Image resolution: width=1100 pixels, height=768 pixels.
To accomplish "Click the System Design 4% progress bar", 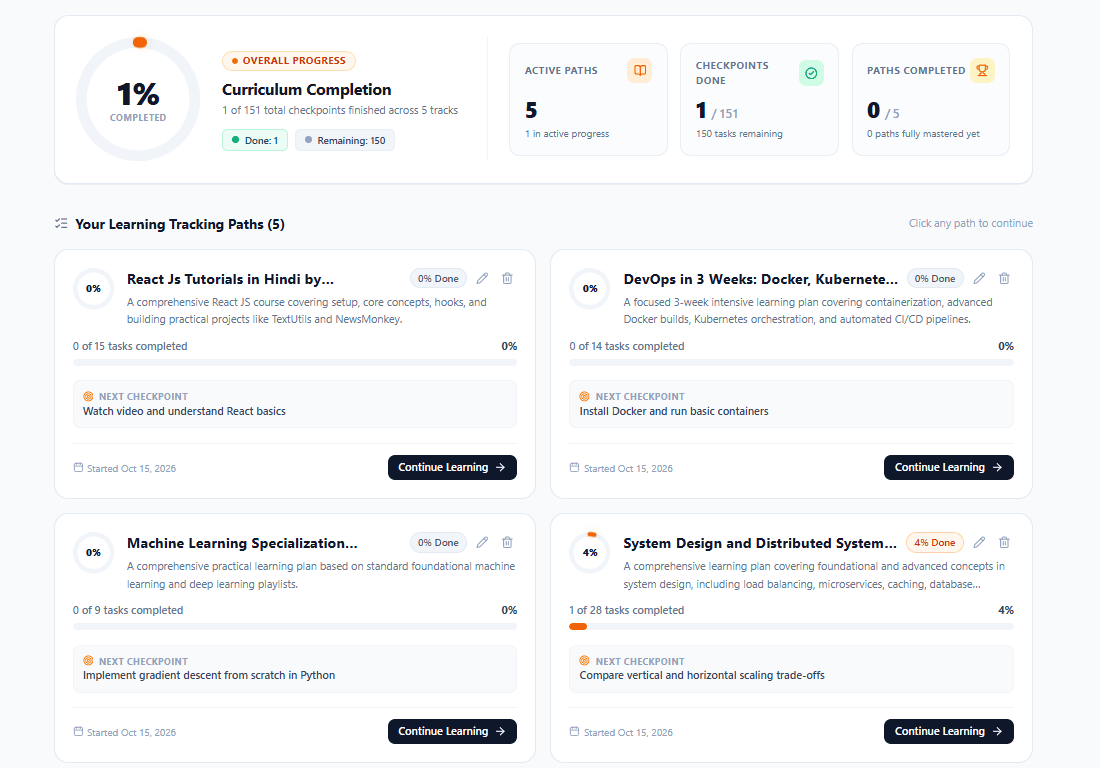I will 791,626.
